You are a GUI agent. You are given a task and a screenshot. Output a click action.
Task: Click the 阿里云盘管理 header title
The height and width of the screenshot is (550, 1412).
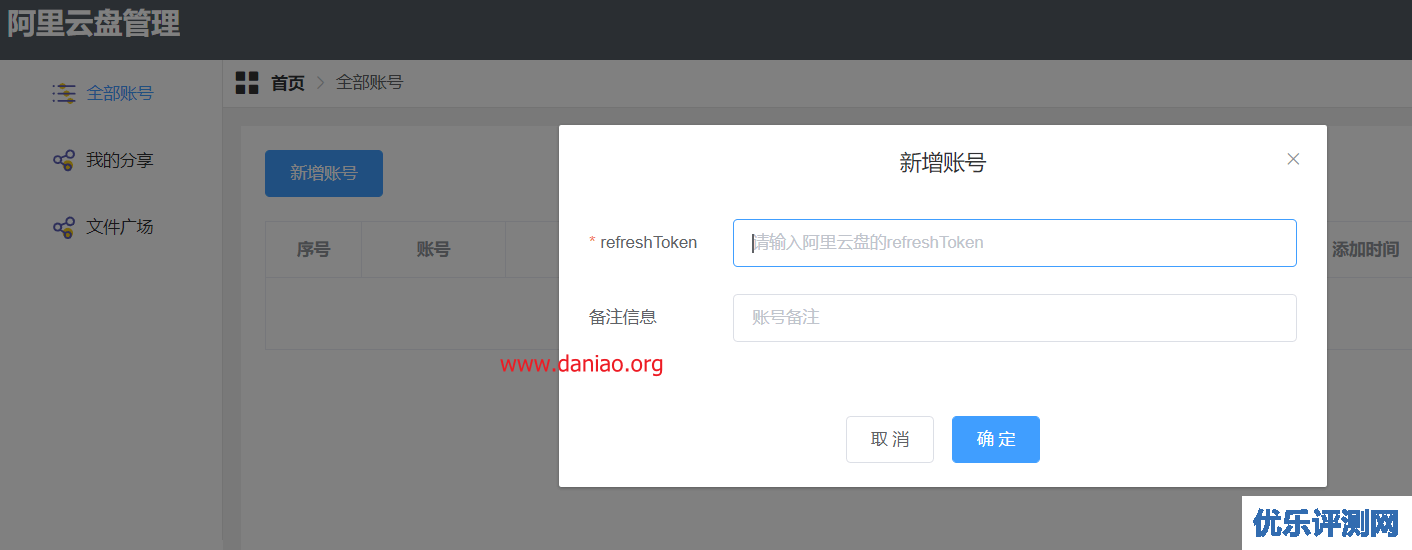click(x=94, y=23)
